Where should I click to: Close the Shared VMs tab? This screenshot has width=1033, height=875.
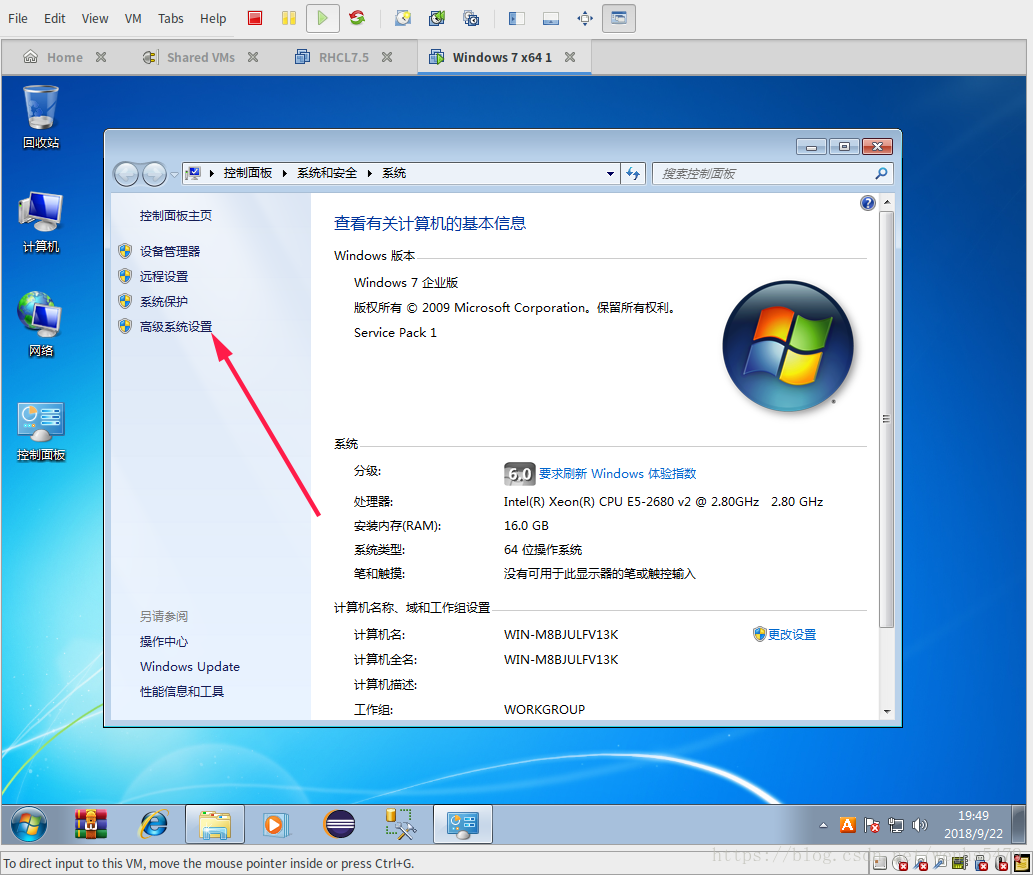(253, 57)
